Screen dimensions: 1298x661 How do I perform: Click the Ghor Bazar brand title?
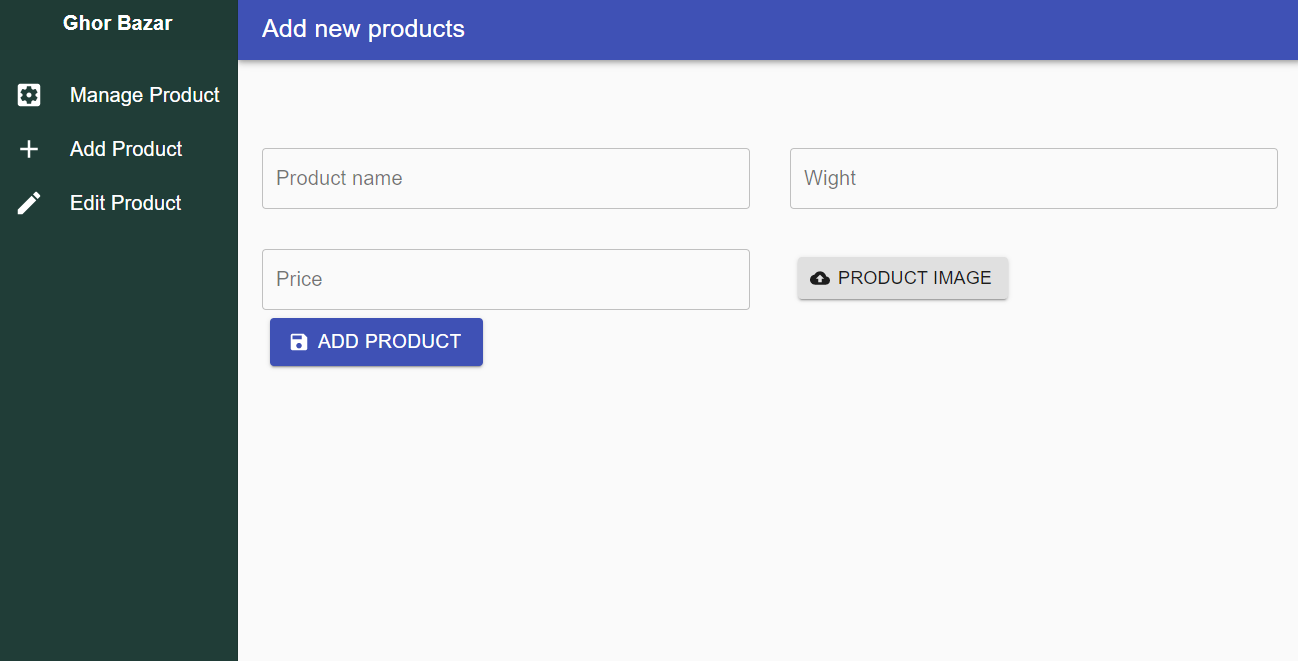tap(118, 23)
